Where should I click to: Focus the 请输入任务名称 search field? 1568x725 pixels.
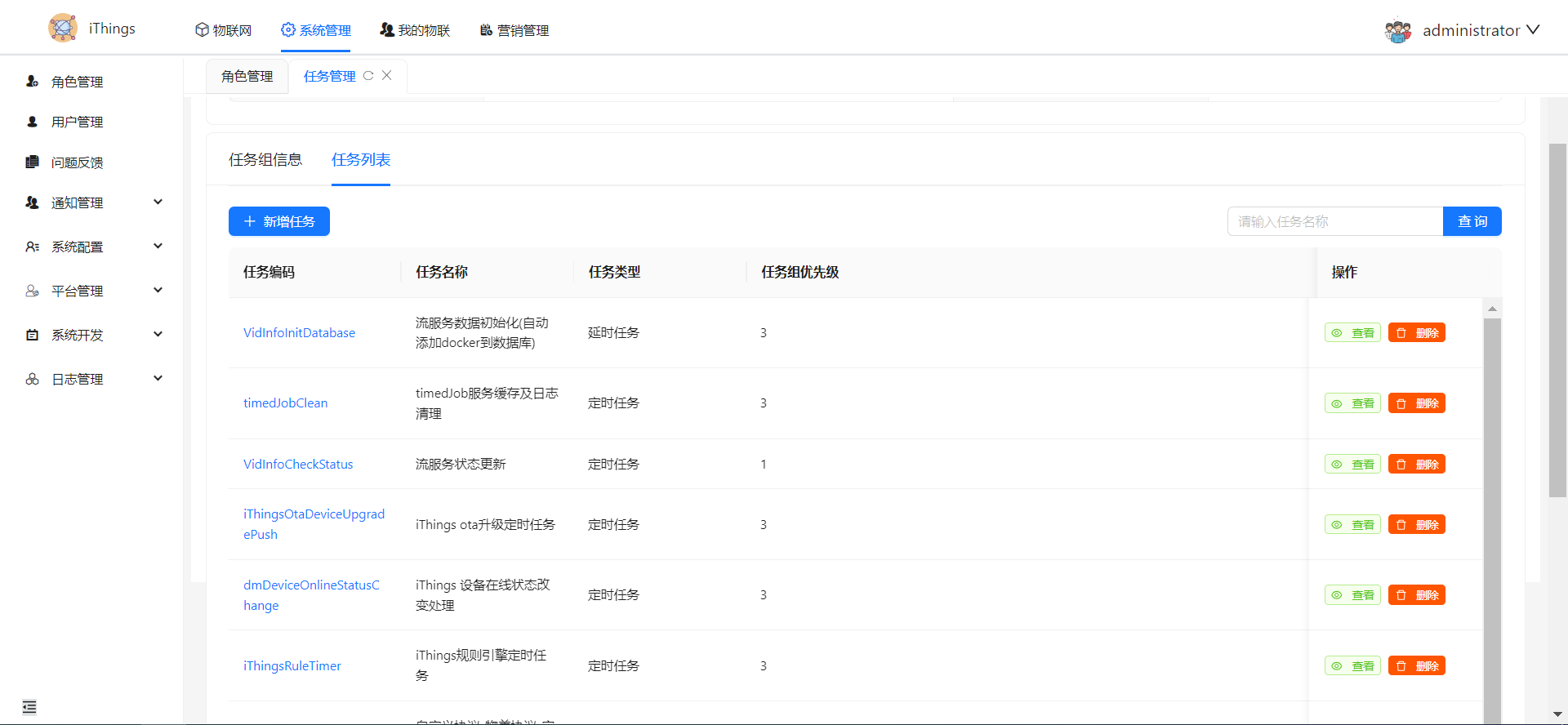click(x=1334, y=221)
